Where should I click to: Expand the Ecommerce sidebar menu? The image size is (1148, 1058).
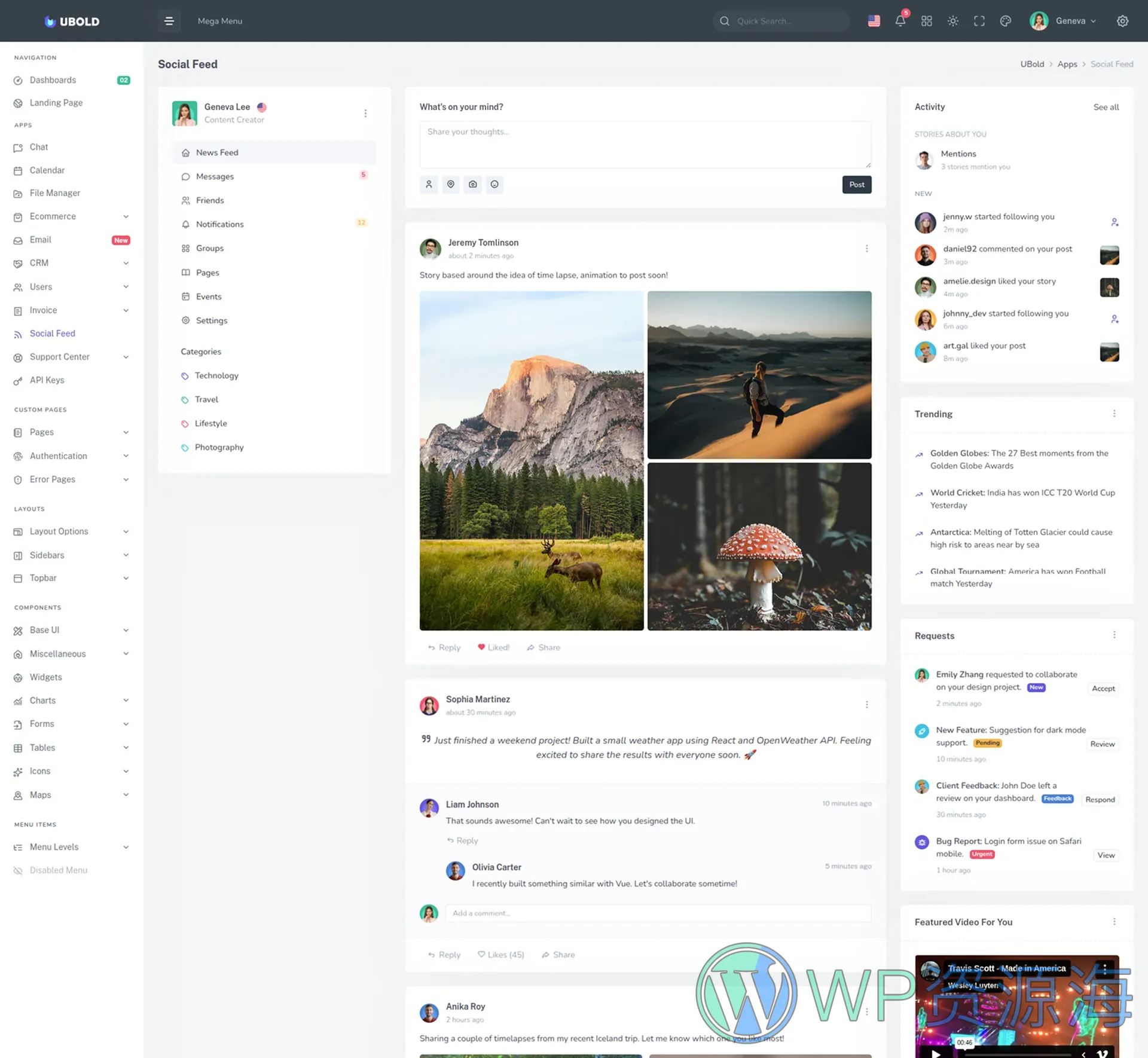[x=72, y=216]
